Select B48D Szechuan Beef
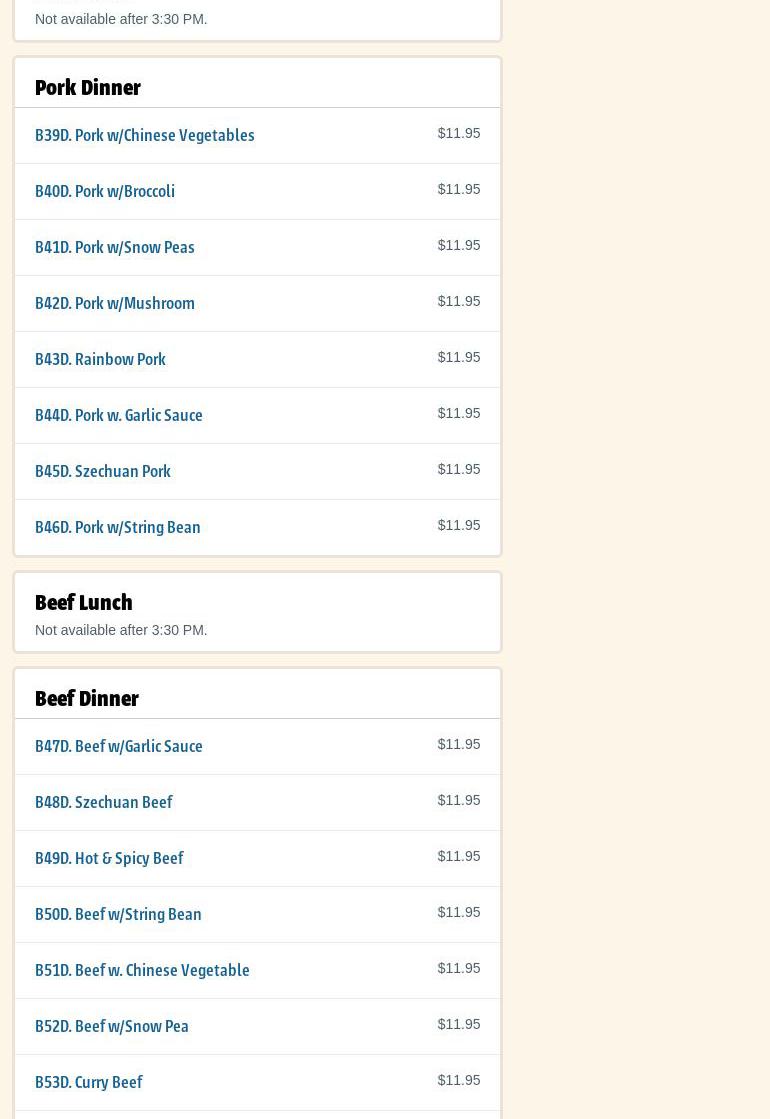This screenshot has height=1119, width=770. (104, 802)
